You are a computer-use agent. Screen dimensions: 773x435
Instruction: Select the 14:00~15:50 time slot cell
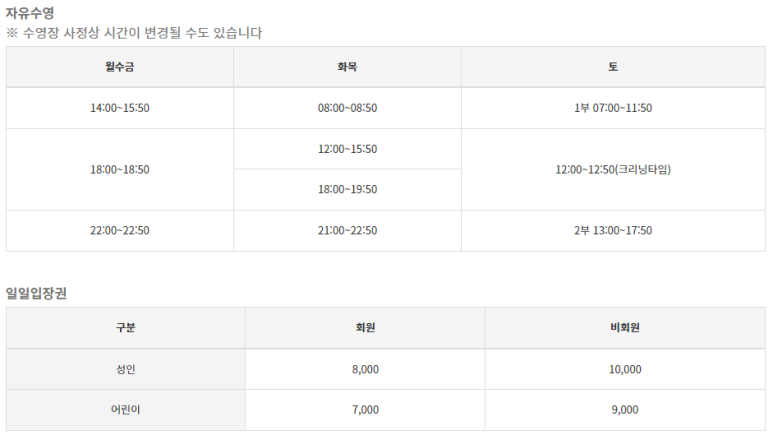pyautogui.click(x=120, y=108)
